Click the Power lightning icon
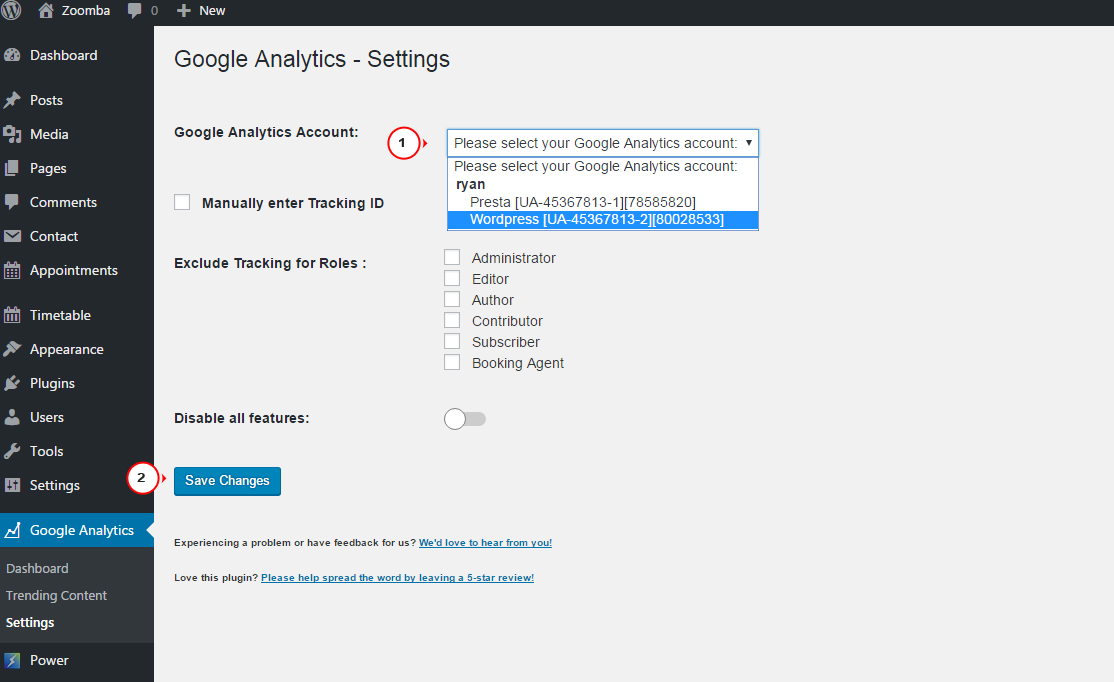This screenshot has height=682, width=1114. (x=12, y=661)
